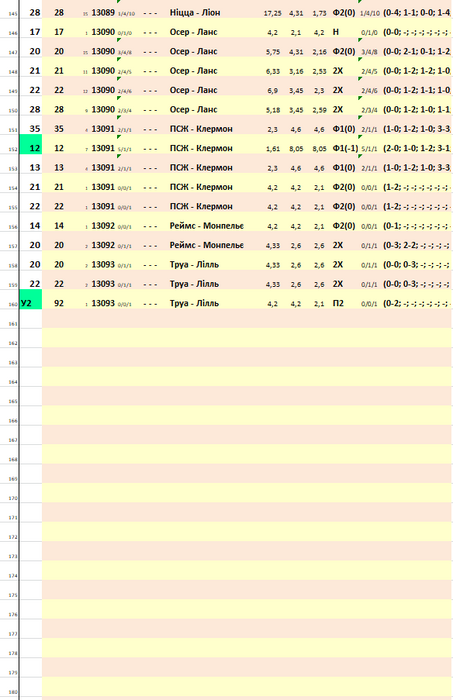The width and height of the screenshot is (453, 700).
Task: Select score cell starting (0-3; 2-2
Action: (417, 245)
